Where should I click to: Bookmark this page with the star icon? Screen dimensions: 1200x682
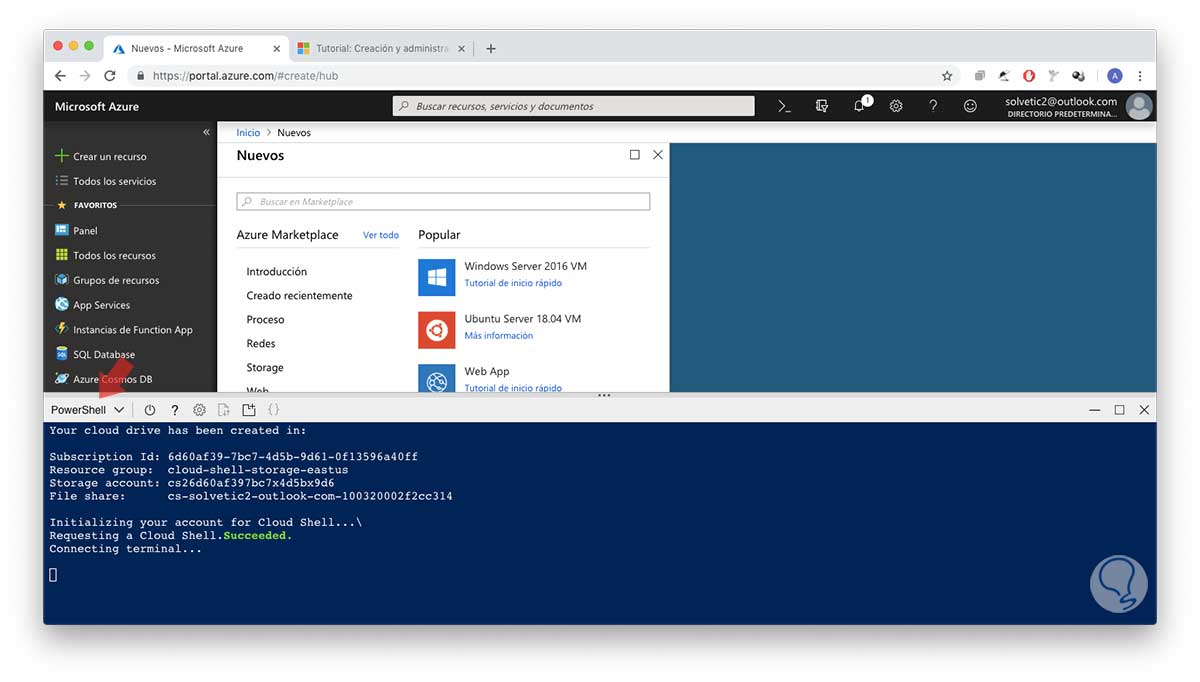click(947, 76)
